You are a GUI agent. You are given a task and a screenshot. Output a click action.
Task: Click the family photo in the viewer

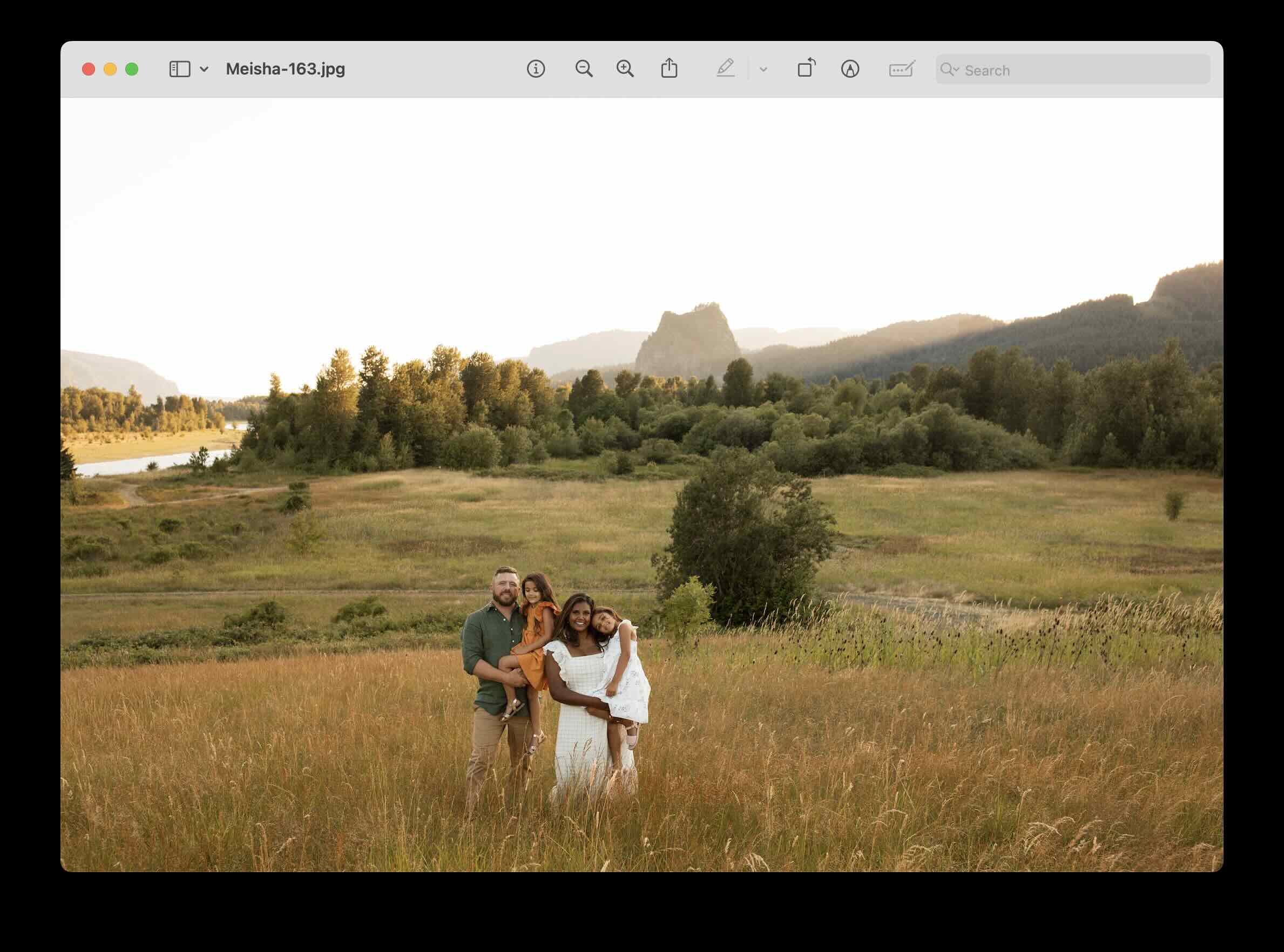(x=641, y=485)
